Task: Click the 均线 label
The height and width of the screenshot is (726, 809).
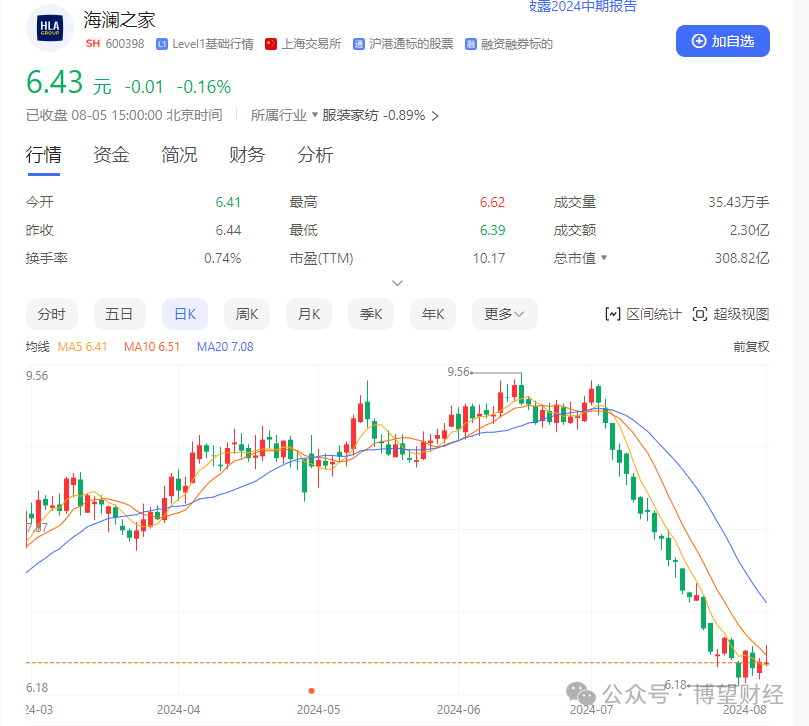Action: pyautogui.click(x=38, y=347)
